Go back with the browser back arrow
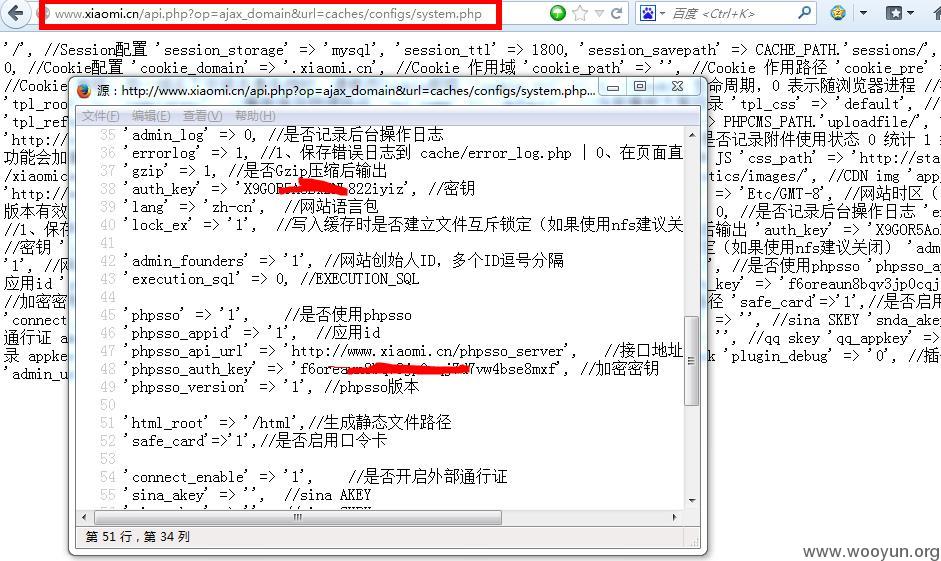The width and height of the screenshot is (941, 561). pyautogui.click(x=15, y=13)
